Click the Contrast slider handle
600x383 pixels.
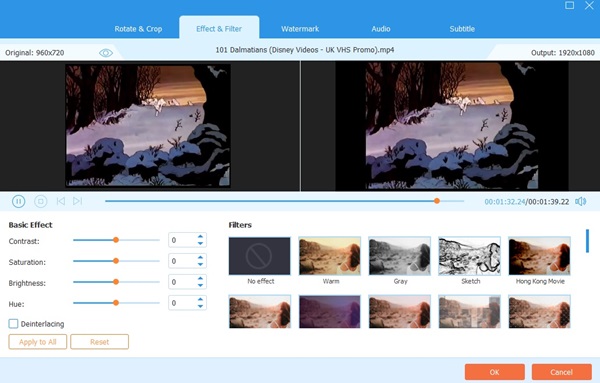coord(116,240)
